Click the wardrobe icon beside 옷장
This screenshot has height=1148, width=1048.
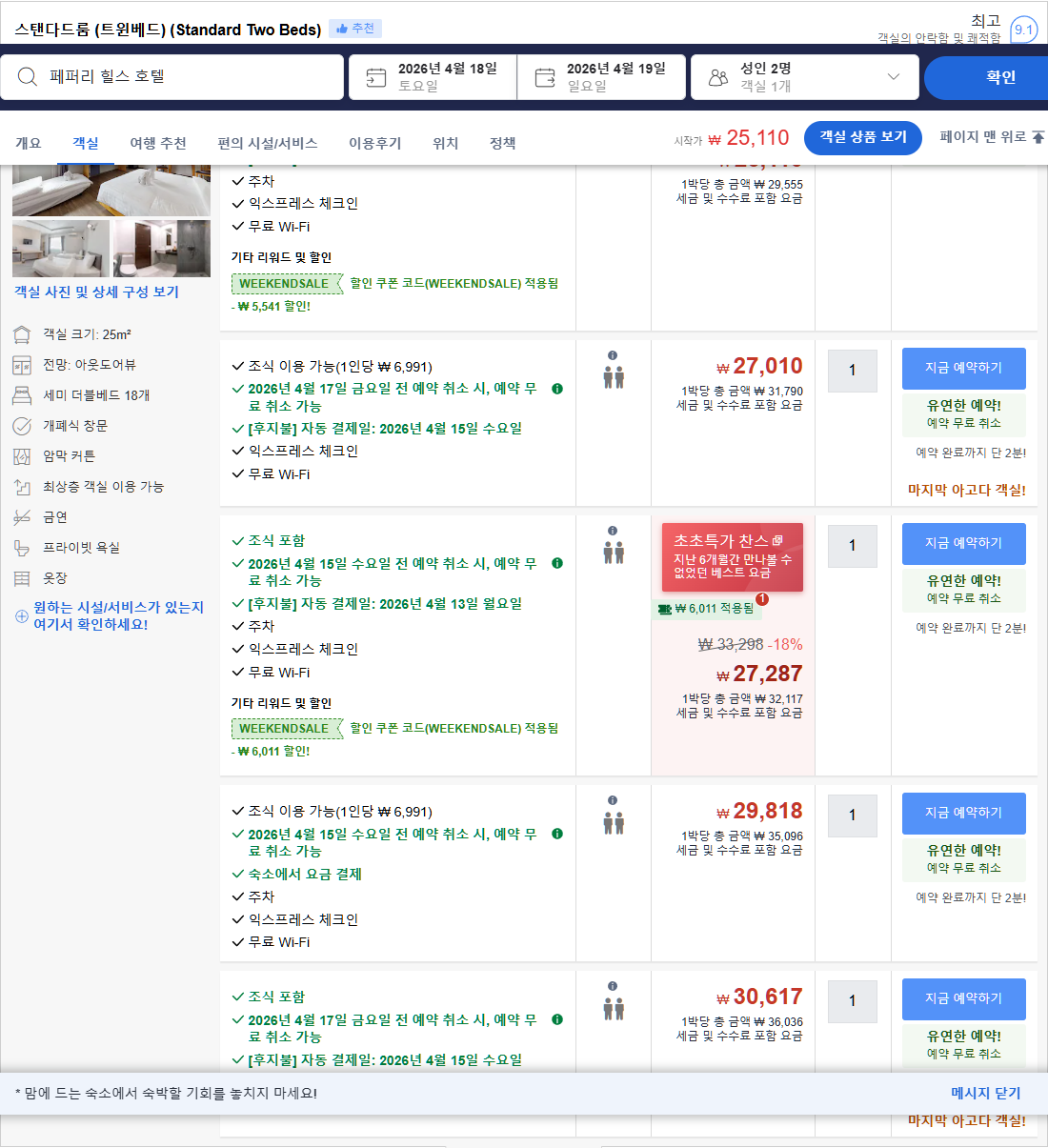(x=22, y=578)
